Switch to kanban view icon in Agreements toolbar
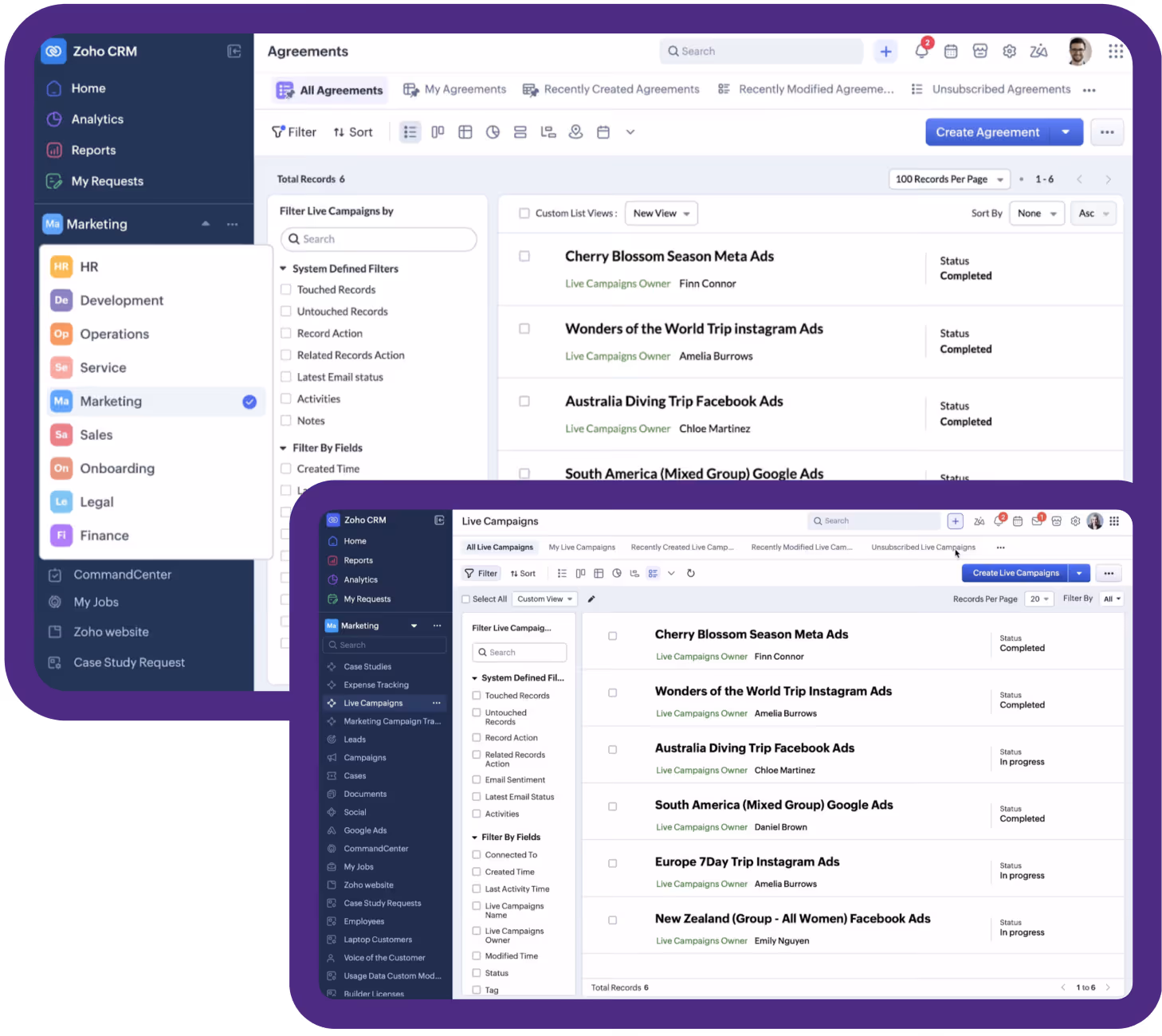Viewport: 1162px width, 1036px height. (x=438, y=132)
